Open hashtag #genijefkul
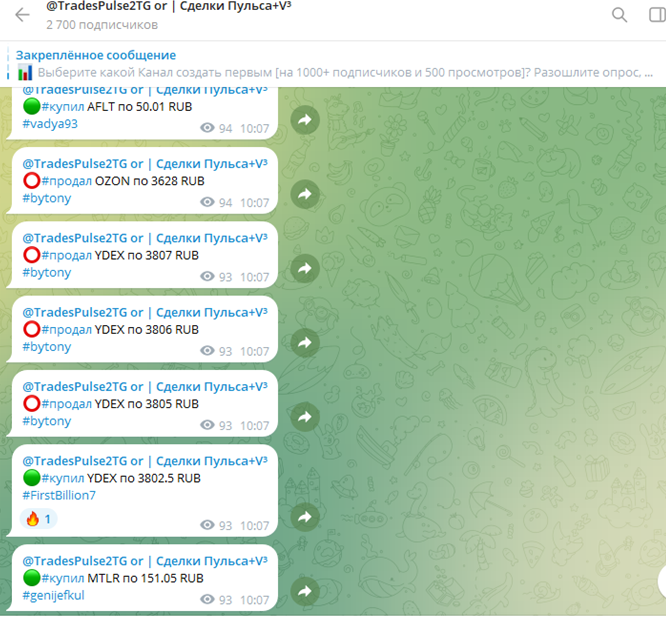The image size is (666, 618). [54, 595]
